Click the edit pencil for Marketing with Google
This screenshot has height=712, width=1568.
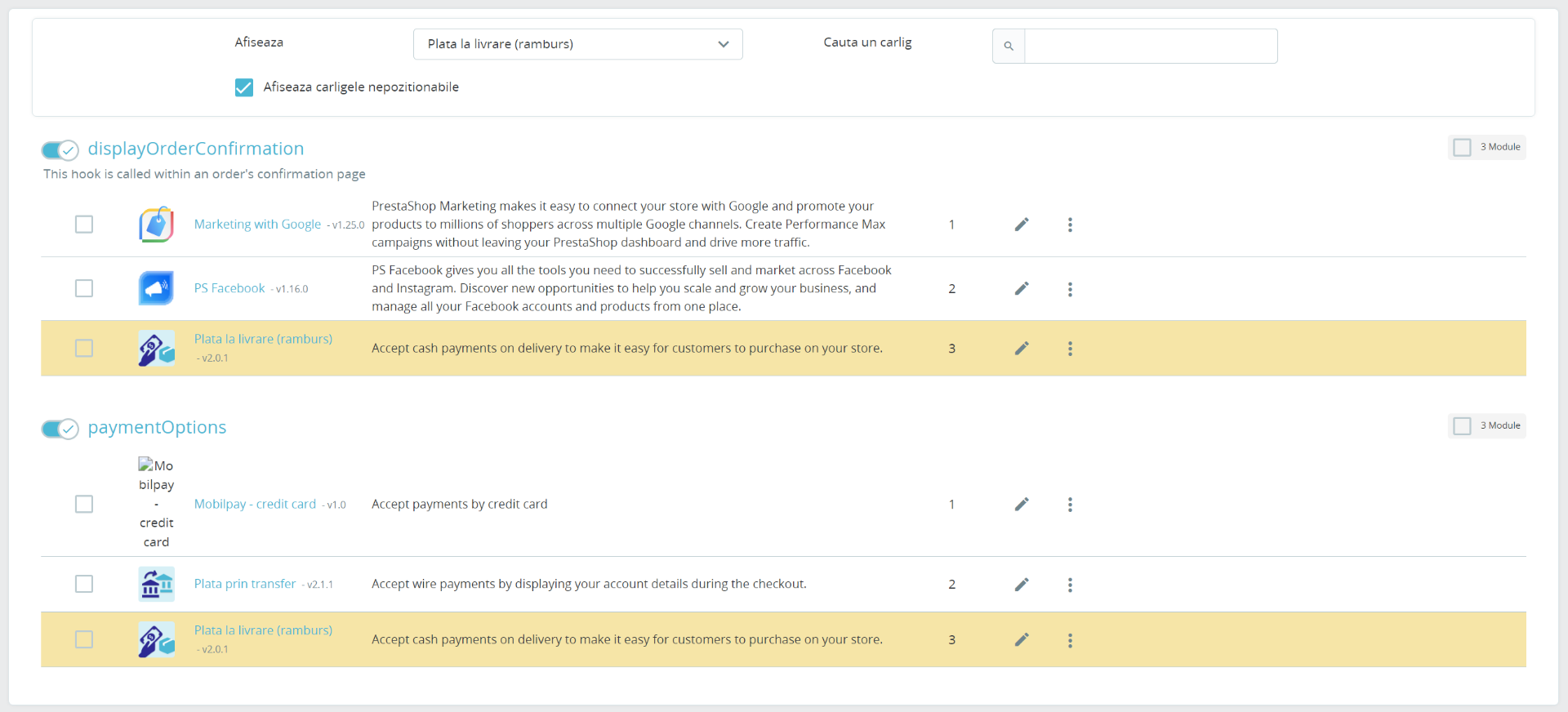(x=1022, y=225)
